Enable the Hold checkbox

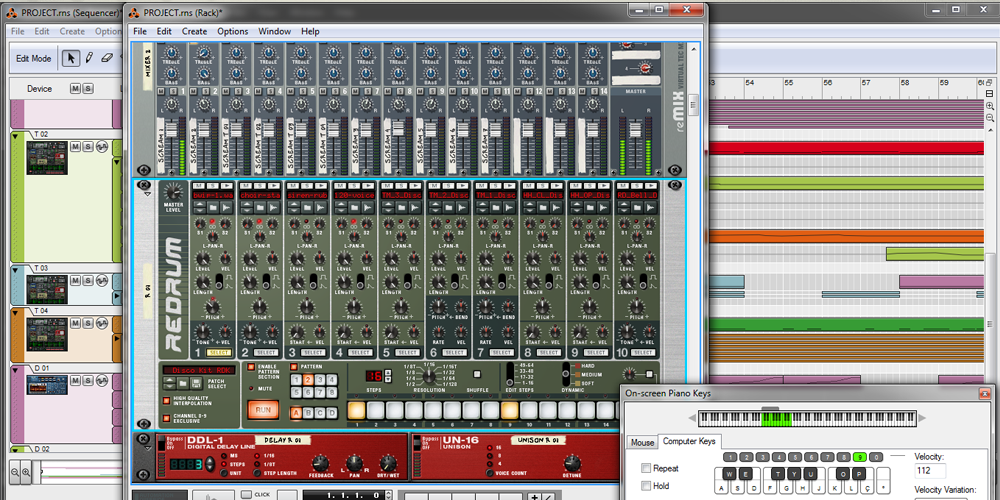click(647, 486)
